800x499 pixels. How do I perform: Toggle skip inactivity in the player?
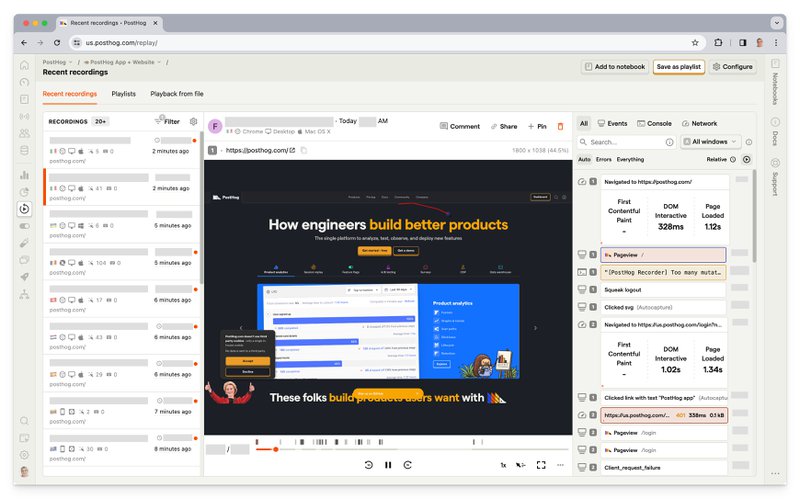pyautogui.click(x=520, y=465)
